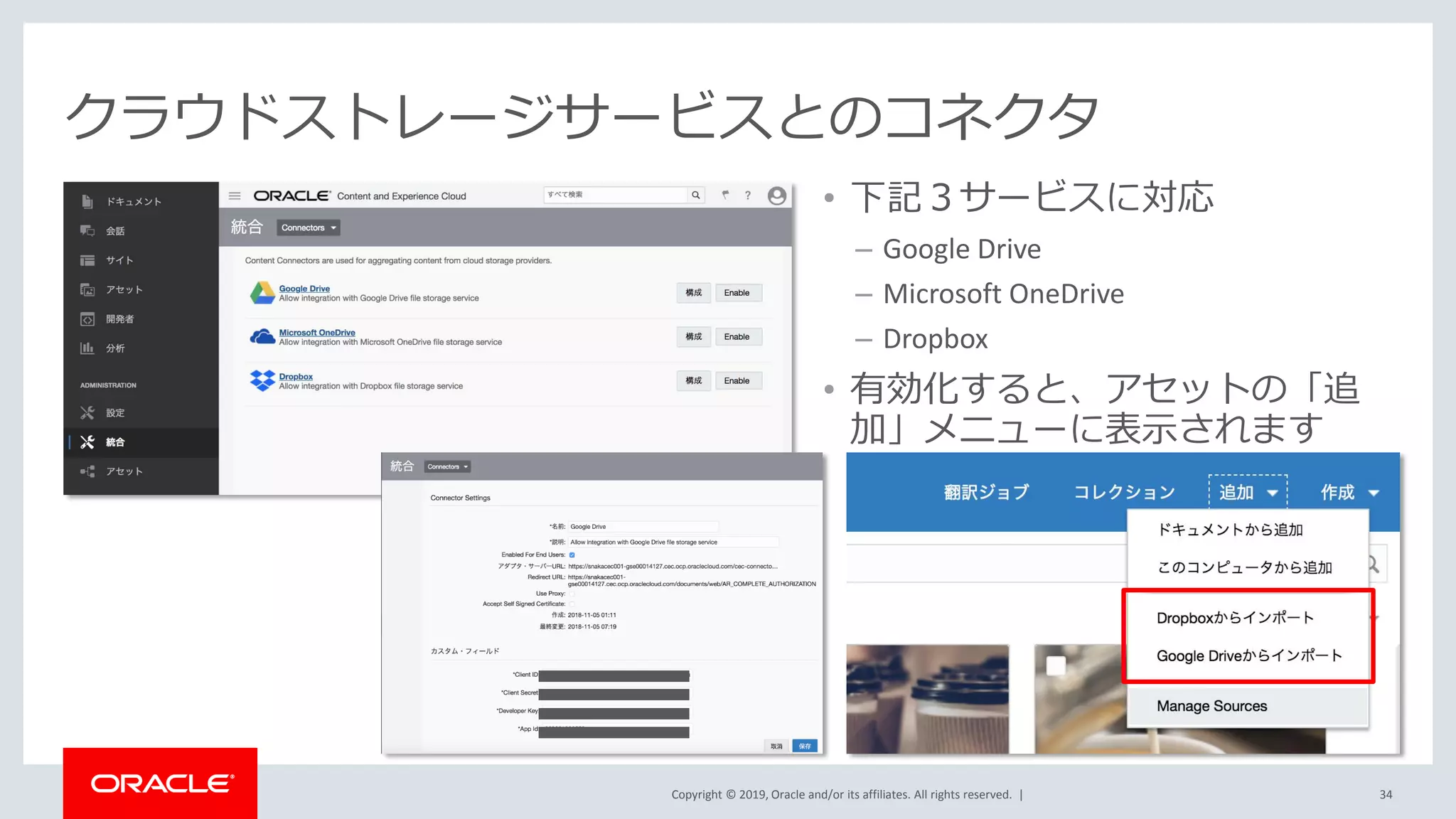
Task: Expand the 追加 (Add) dropdown menu
Action: (x=1248, y=492)
